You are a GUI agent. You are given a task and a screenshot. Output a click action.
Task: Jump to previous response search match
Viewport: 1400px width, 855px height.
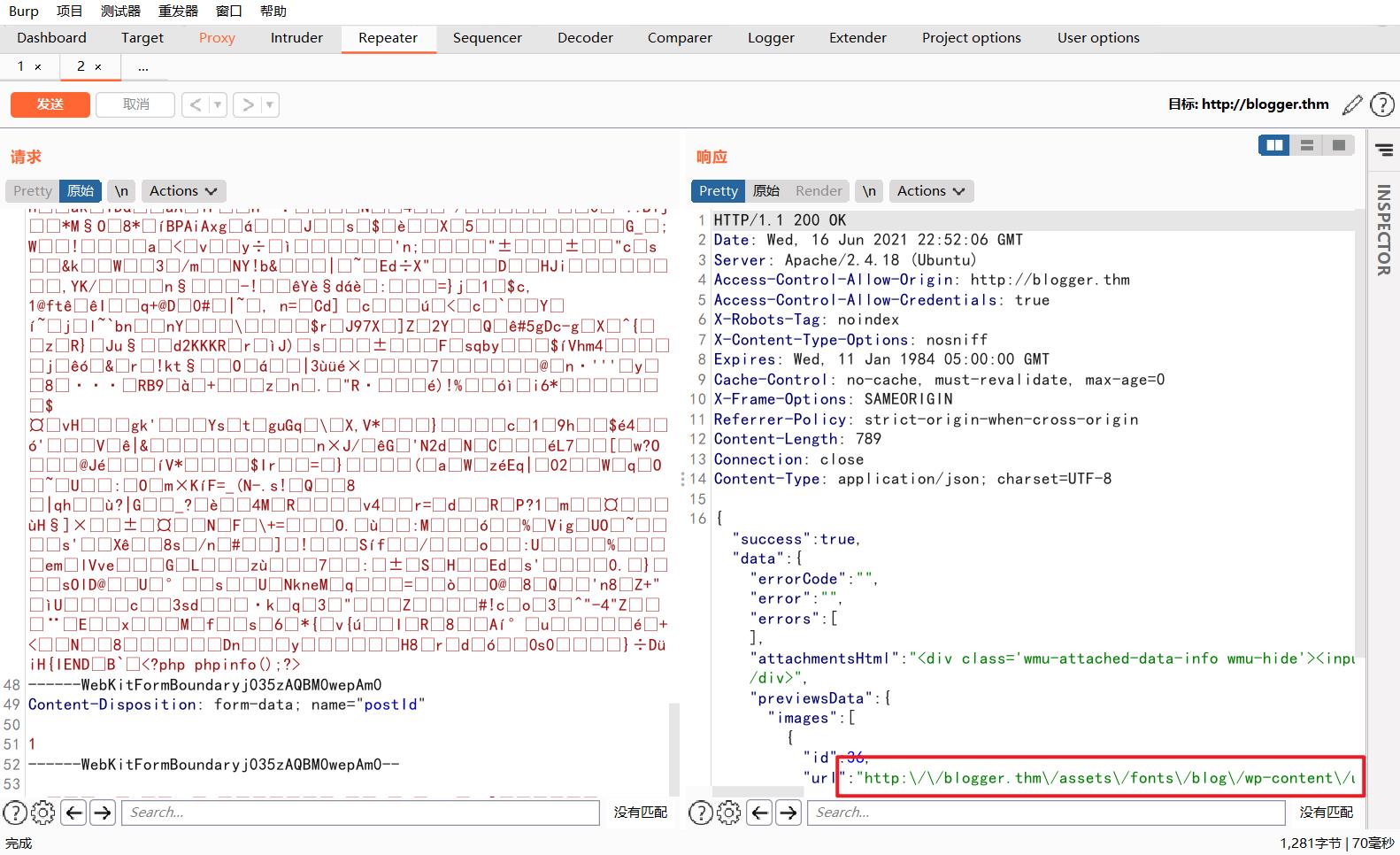tap(760, 813)
